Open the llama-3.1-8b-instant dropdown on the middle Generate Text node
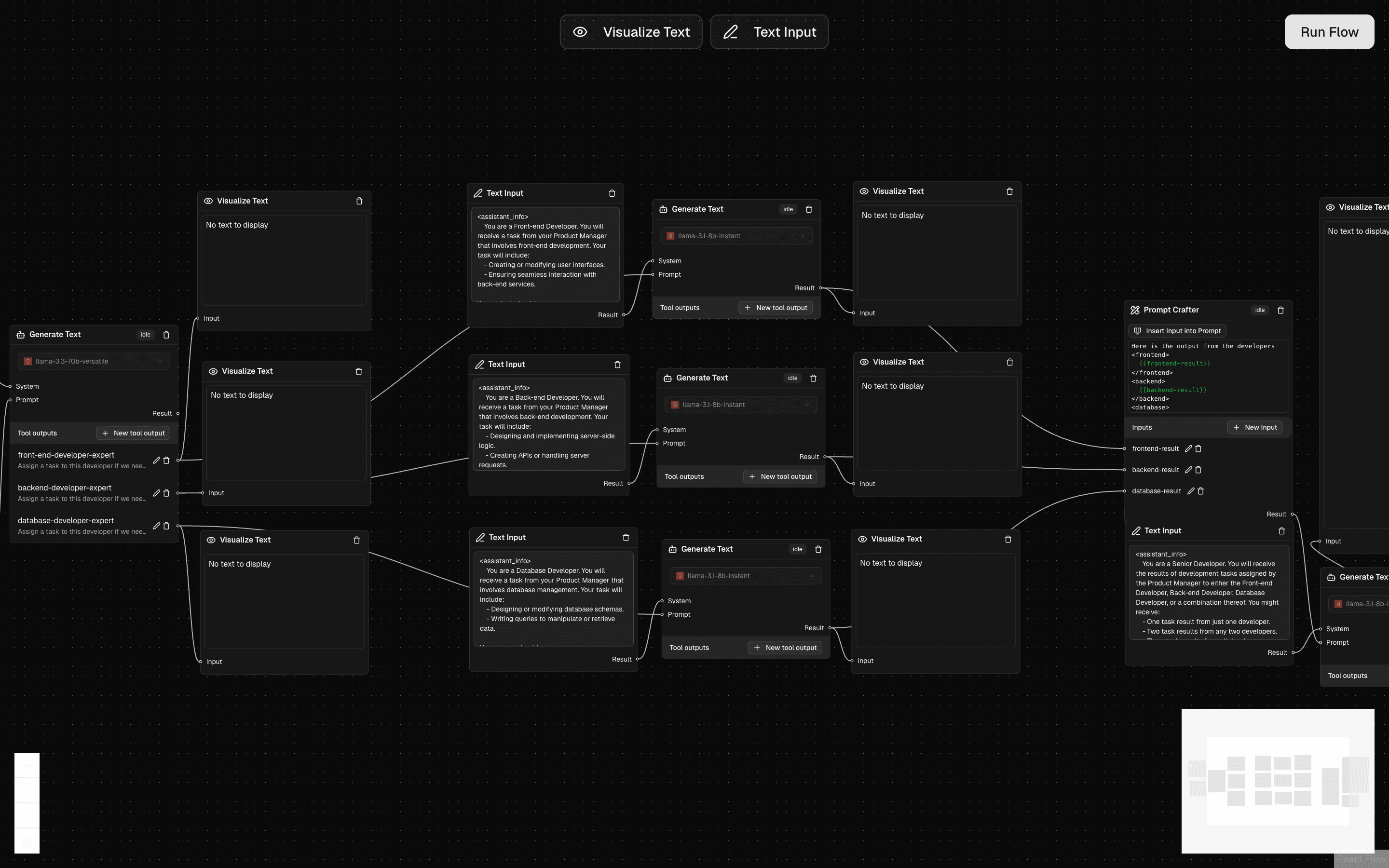This screenshot has width=1389, height=868. [x=740, y=404]
